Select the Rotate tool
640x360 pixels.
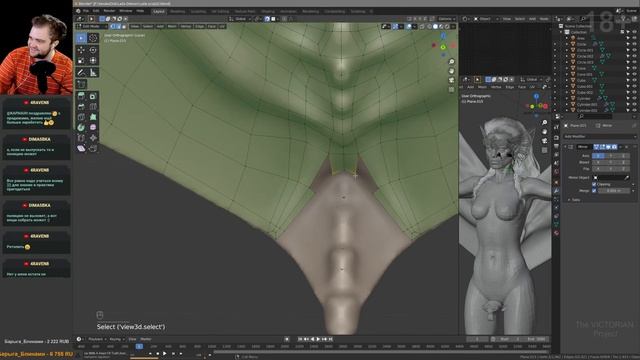(93, 50)
